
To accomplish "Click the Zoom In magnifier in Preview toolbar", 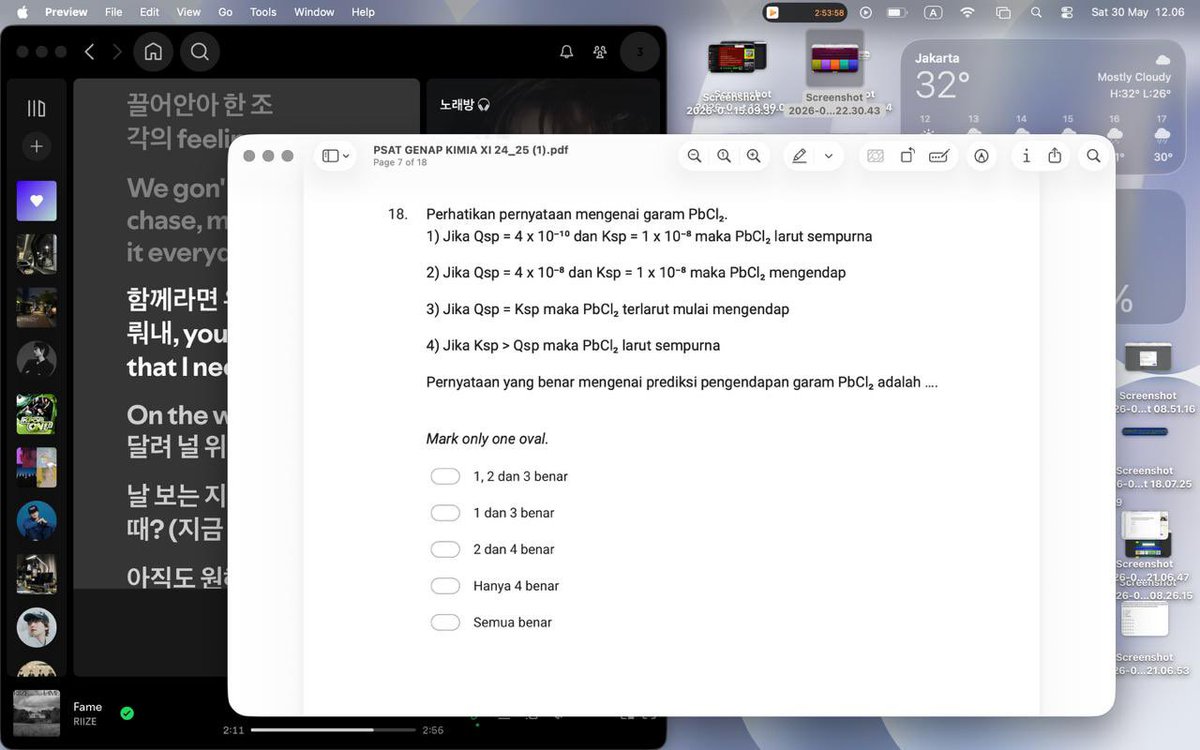I will click(754, 156).
